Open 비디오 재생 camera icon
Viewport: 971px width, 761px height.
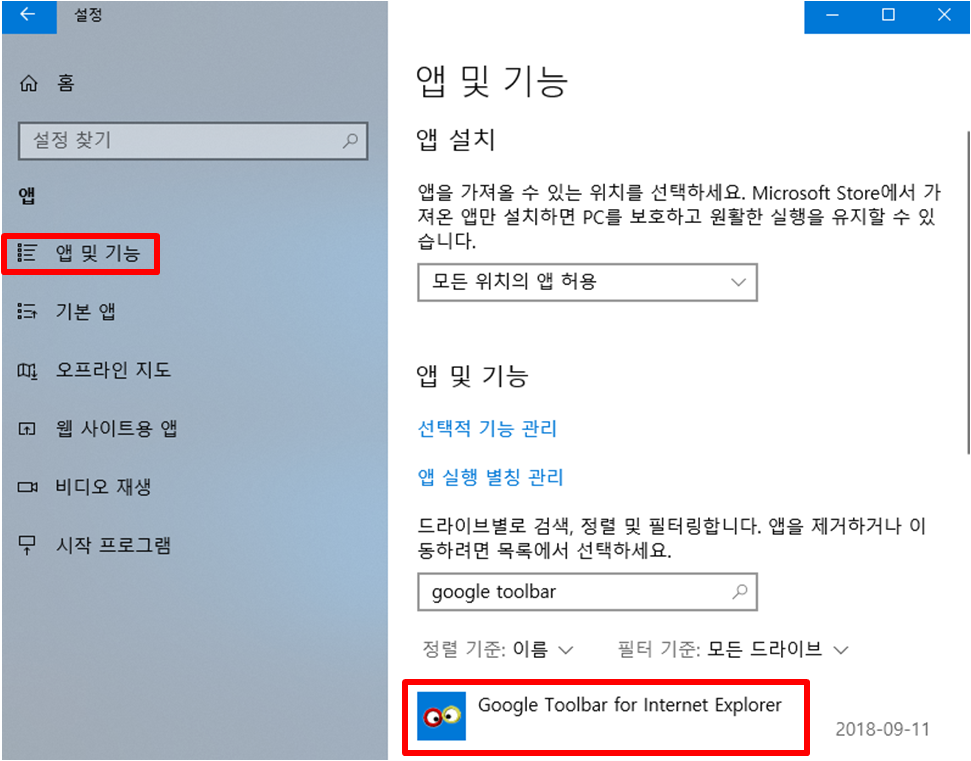click(x=27, y=487)
